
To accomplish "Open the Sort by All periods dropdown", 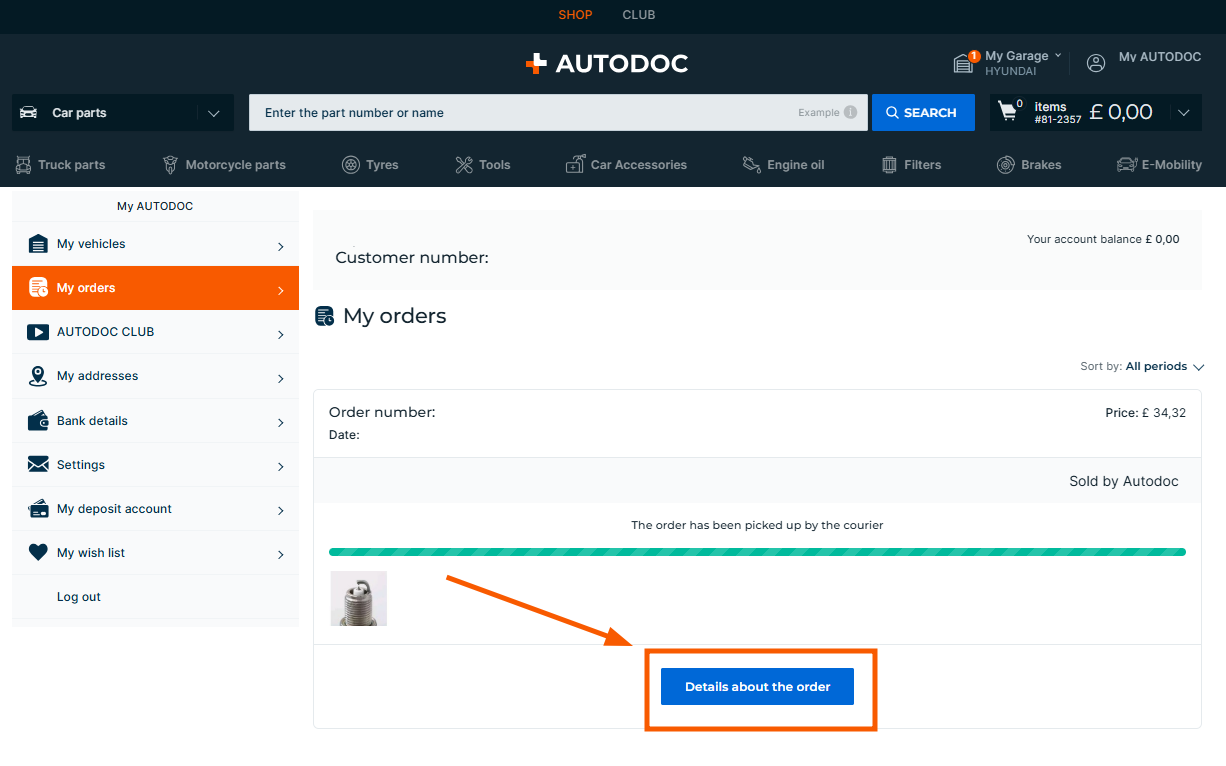I will click(x=1164, y=367).
